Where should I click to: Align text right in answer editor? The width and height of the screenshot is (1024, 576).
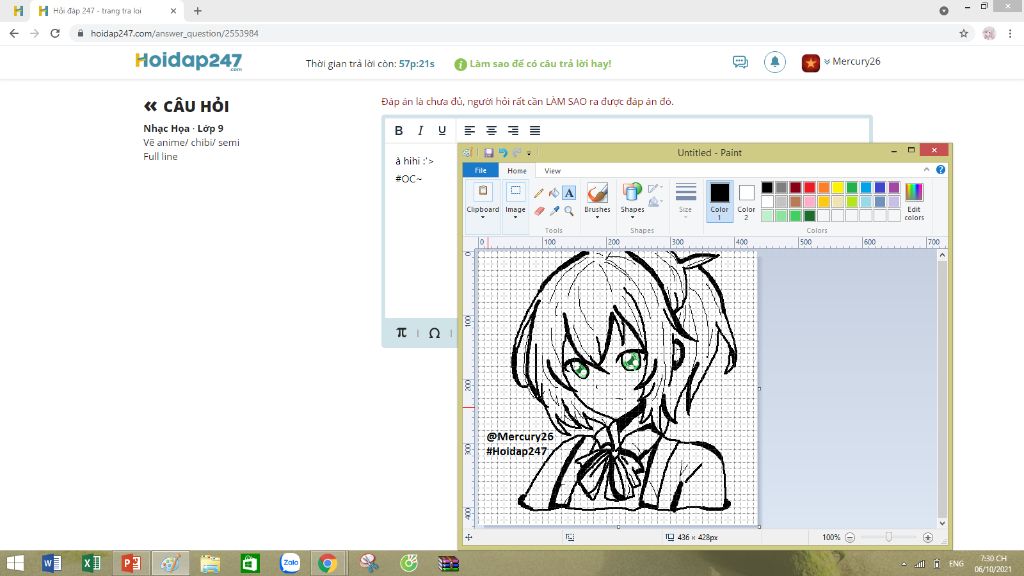[x=513, y=131]
